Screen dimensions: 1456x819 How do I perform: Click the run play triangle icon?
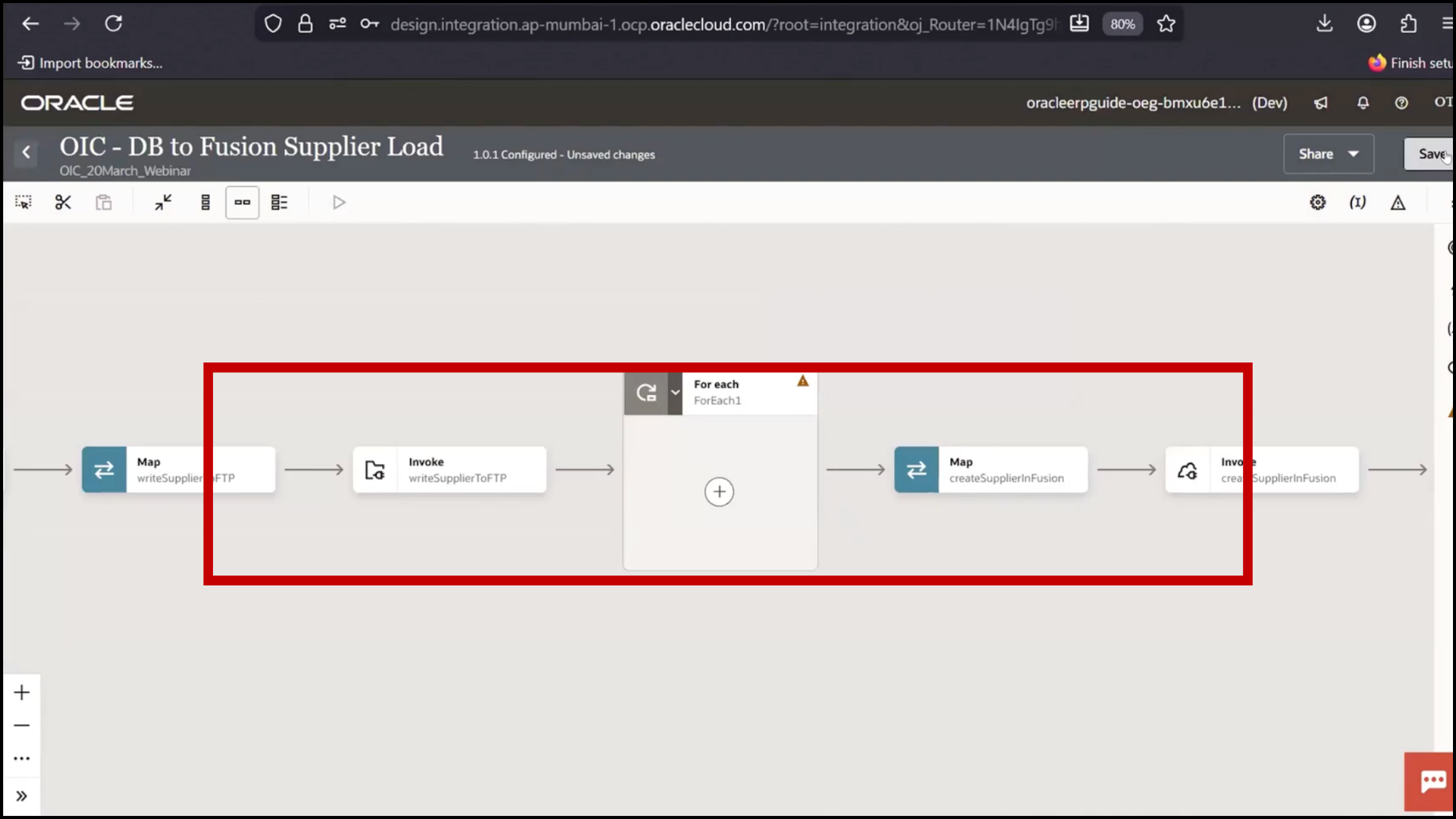coord(339,202)
